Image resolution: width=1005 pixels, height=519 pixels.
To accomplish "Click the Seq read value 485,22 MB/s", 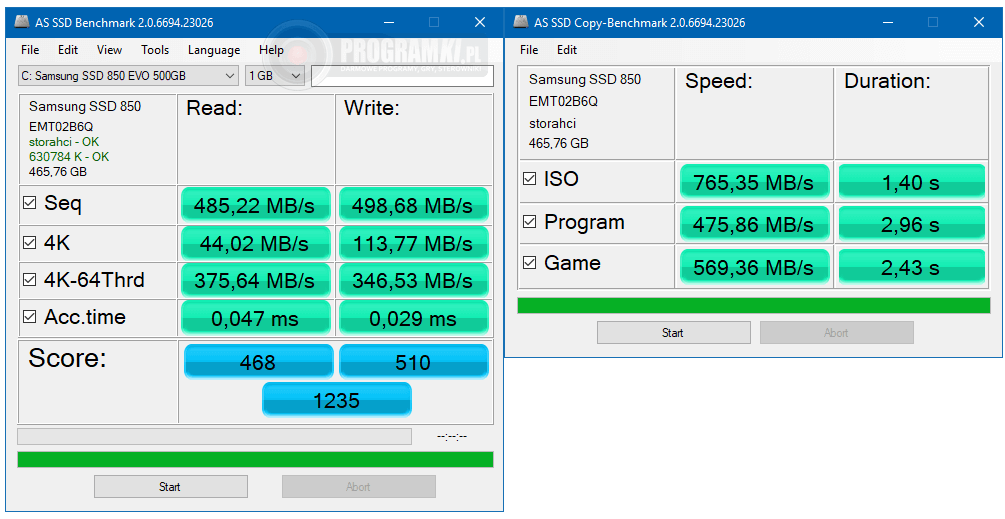I will click(x=256, y=205).
